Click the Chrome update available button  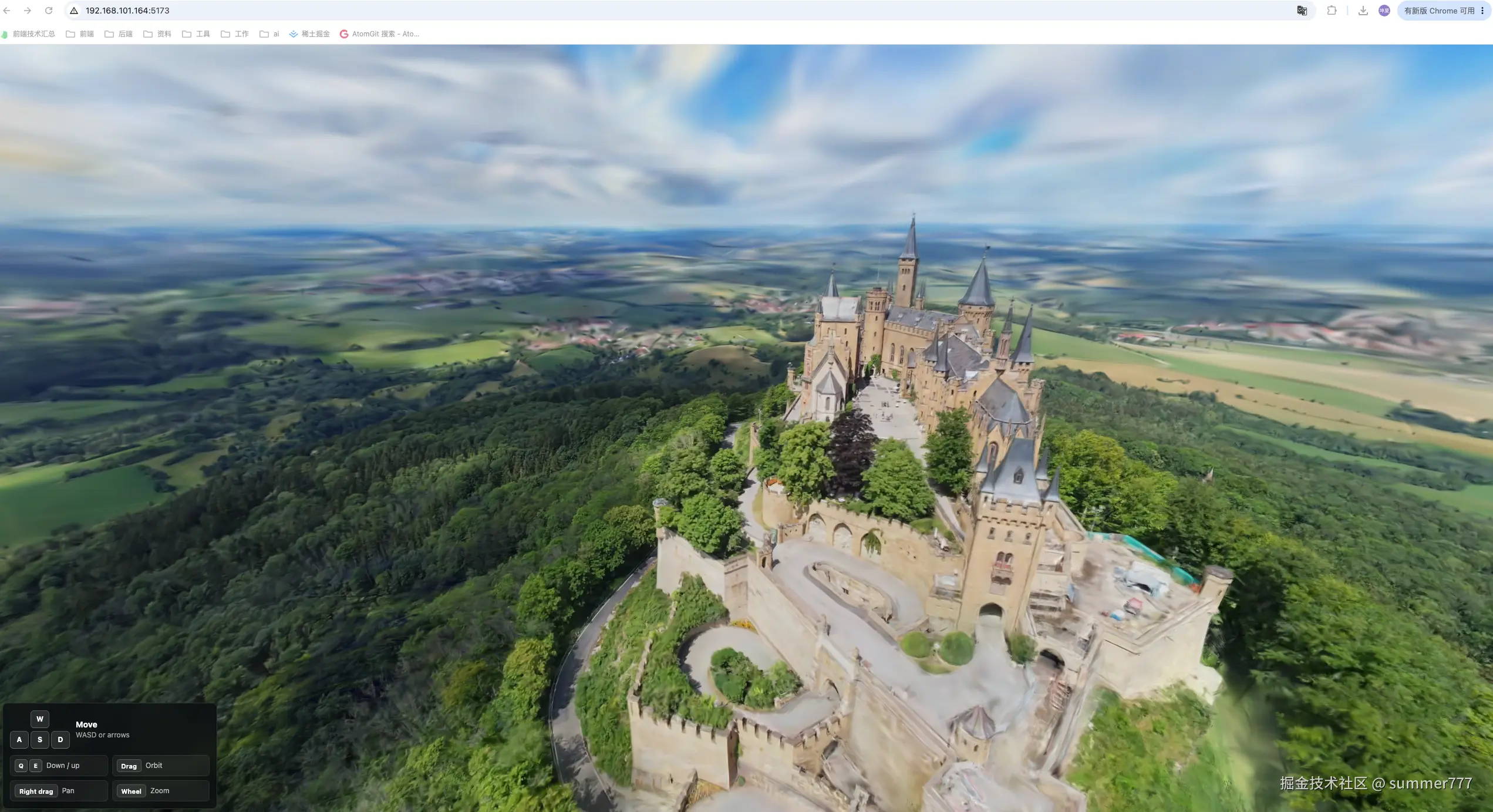pos(1439,11)
